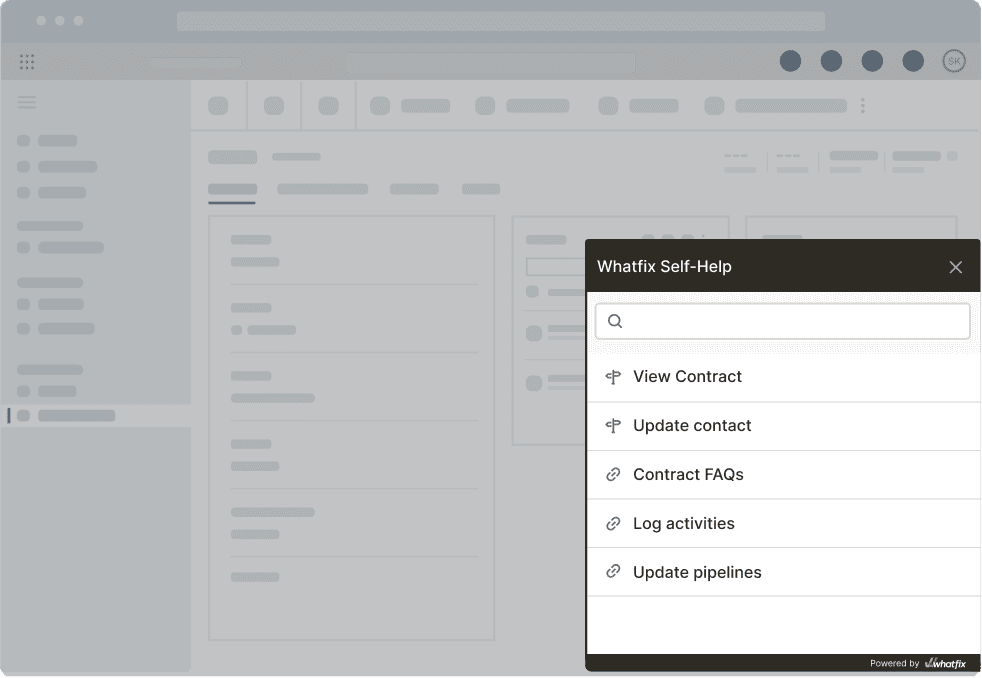Screen dimensions: 982x678
Task: Click the Powered by Whatfix logo
Action: point(945,663)
